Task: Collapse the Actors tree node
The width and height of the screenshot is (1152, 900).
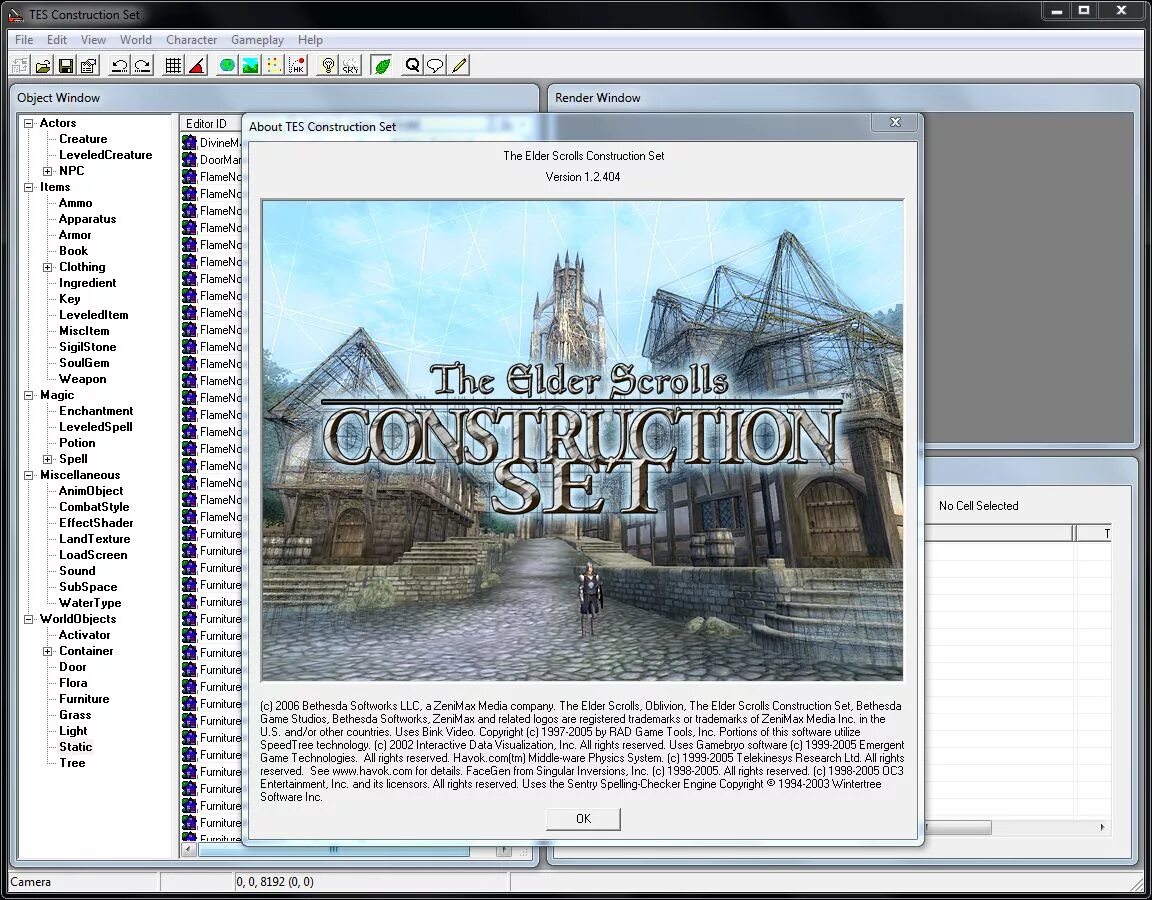Action: 29,123
